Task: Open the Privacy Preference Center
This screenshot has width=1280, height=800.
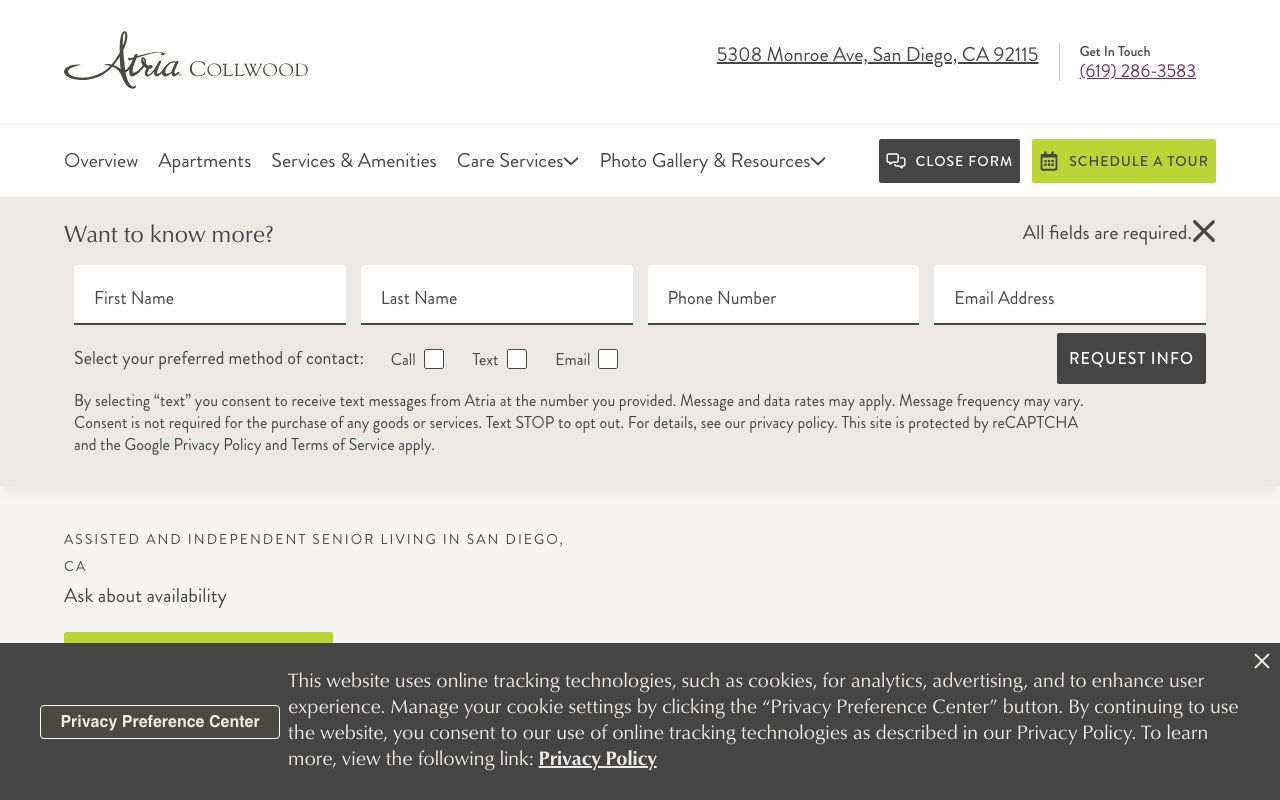Action: [x=160, y=722]
